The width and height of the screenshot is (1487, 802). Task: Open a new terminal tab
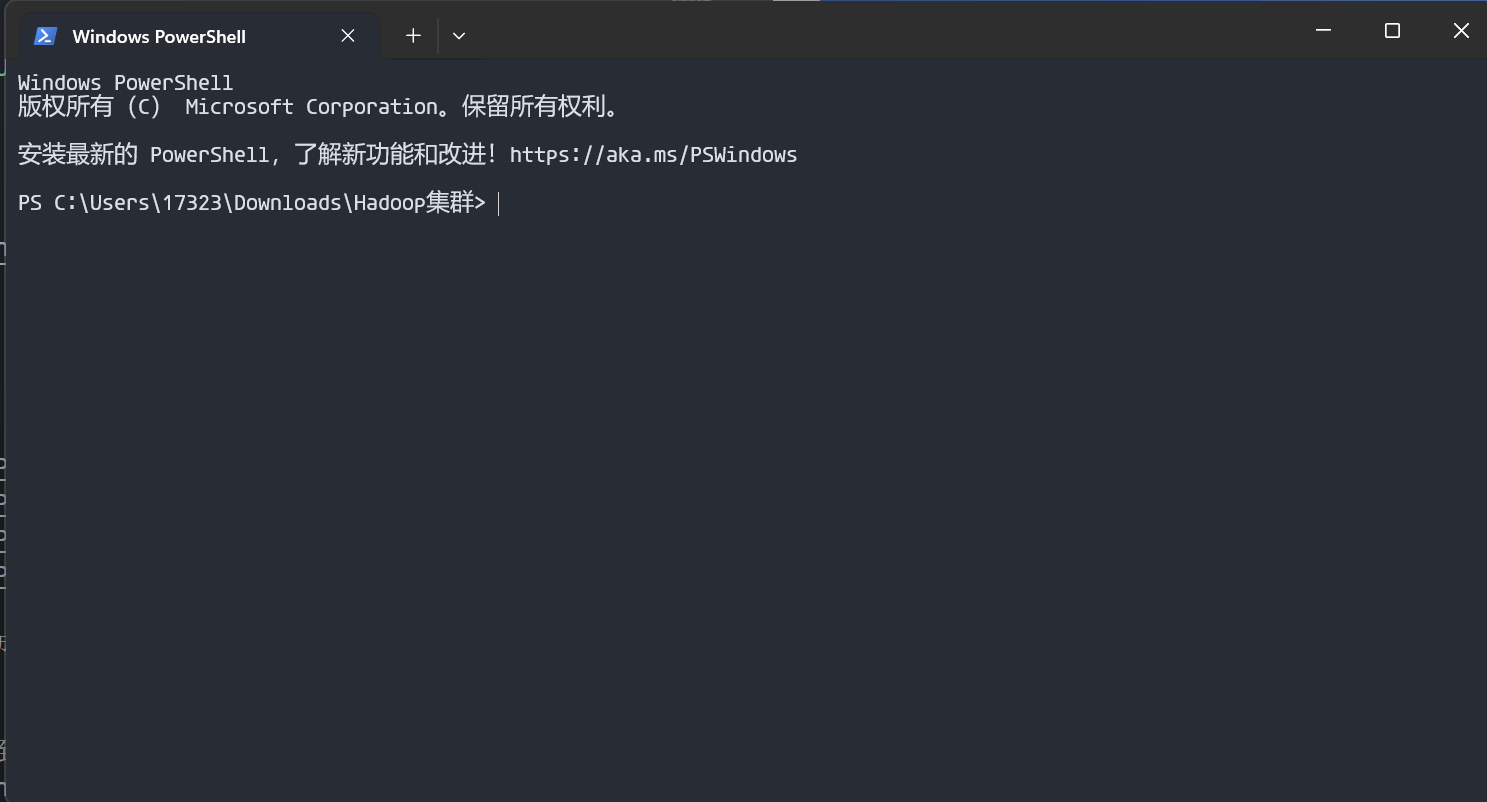pyautogui.click(x=413, y=35)
